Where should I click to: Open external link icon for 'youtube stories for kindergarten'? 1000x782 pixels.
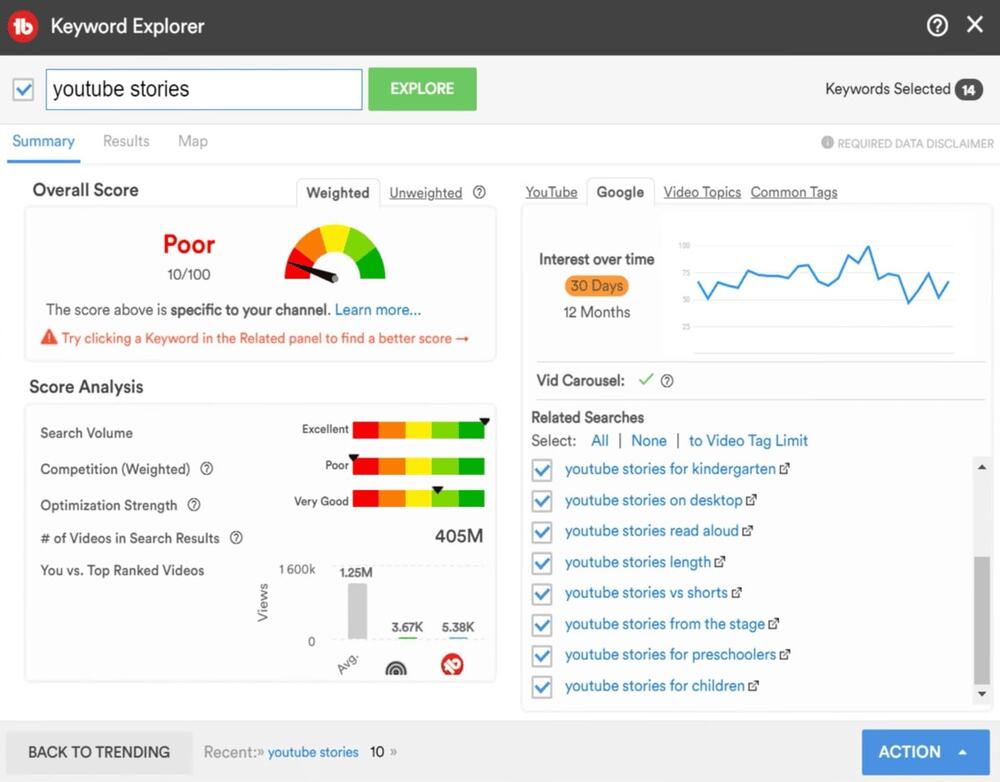[784, 469]
